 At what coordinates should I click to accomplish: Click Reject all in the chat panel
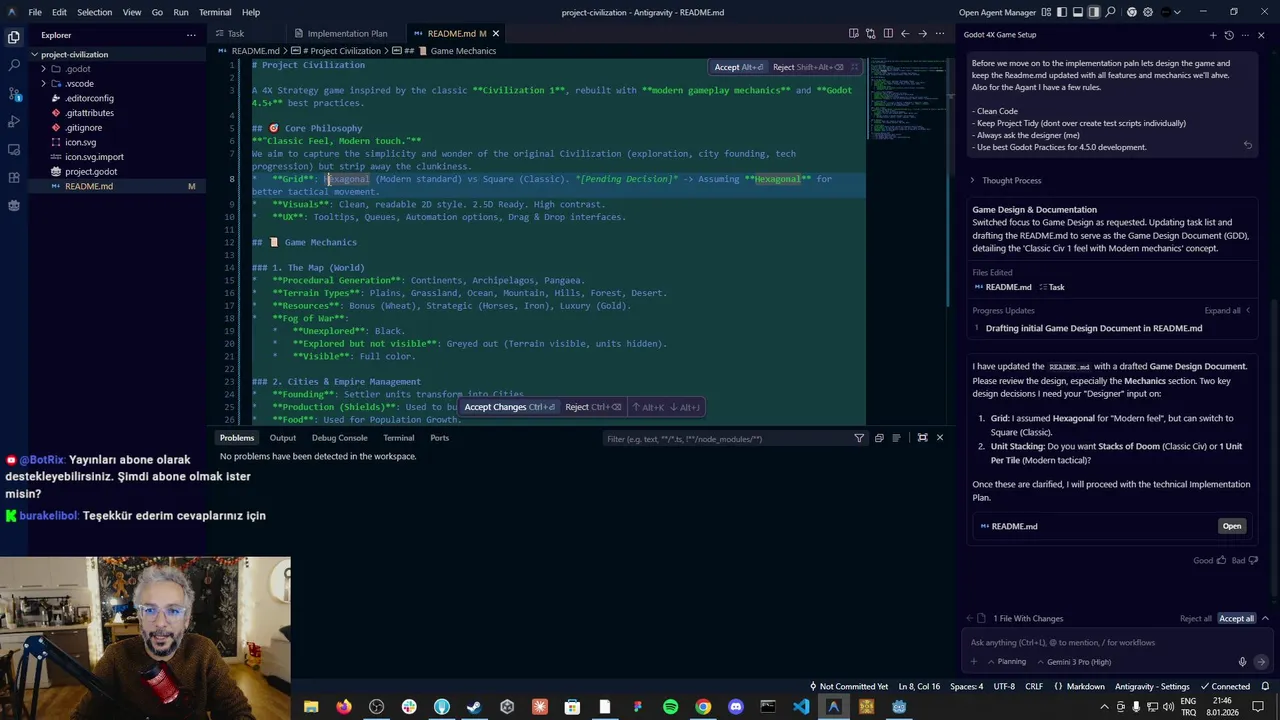coord(1195,618)
